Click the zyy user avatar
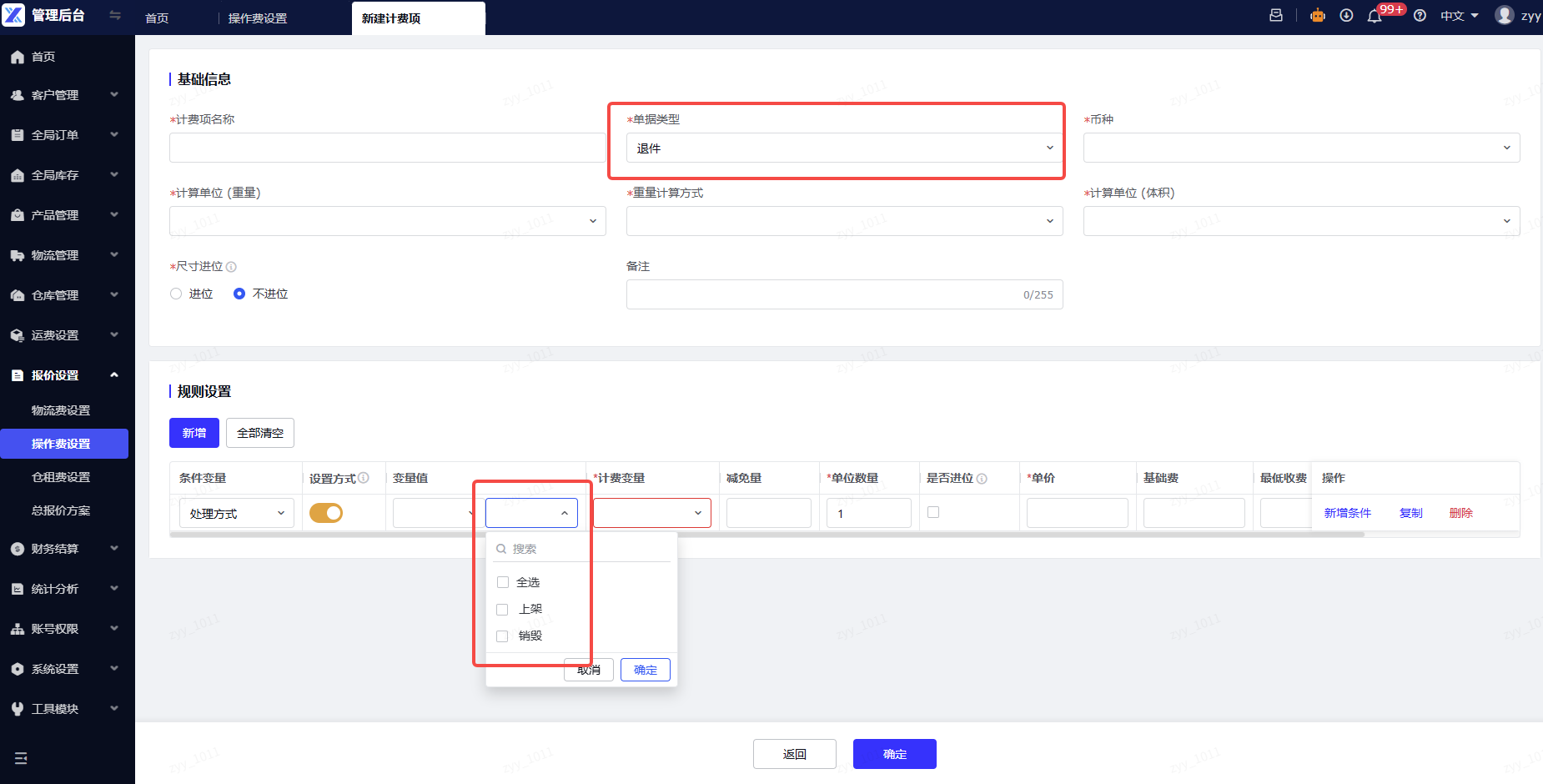1543x784 pixels. [x=1505, y=15]
